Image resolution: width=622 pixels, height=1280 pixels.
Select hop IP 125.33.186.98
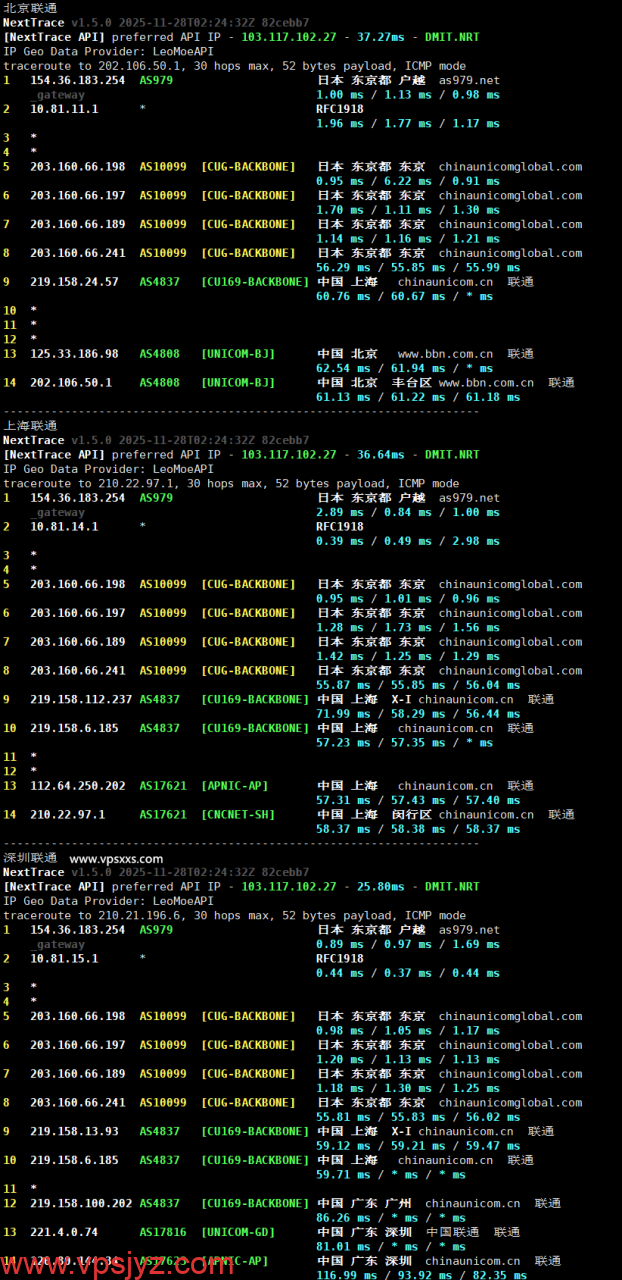point(74,354)
